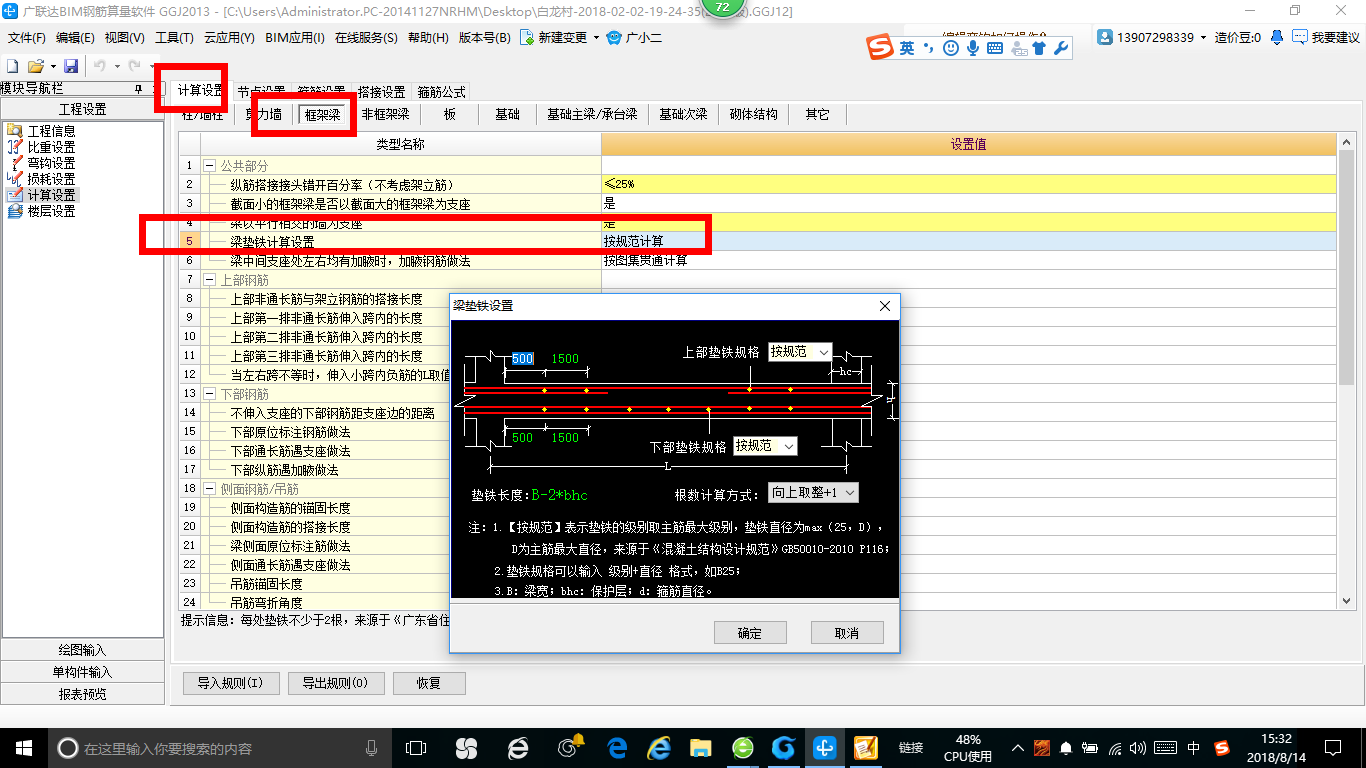
Task: Close the 梁垫铁设置 dialog
Action: [x=884, y=306]
